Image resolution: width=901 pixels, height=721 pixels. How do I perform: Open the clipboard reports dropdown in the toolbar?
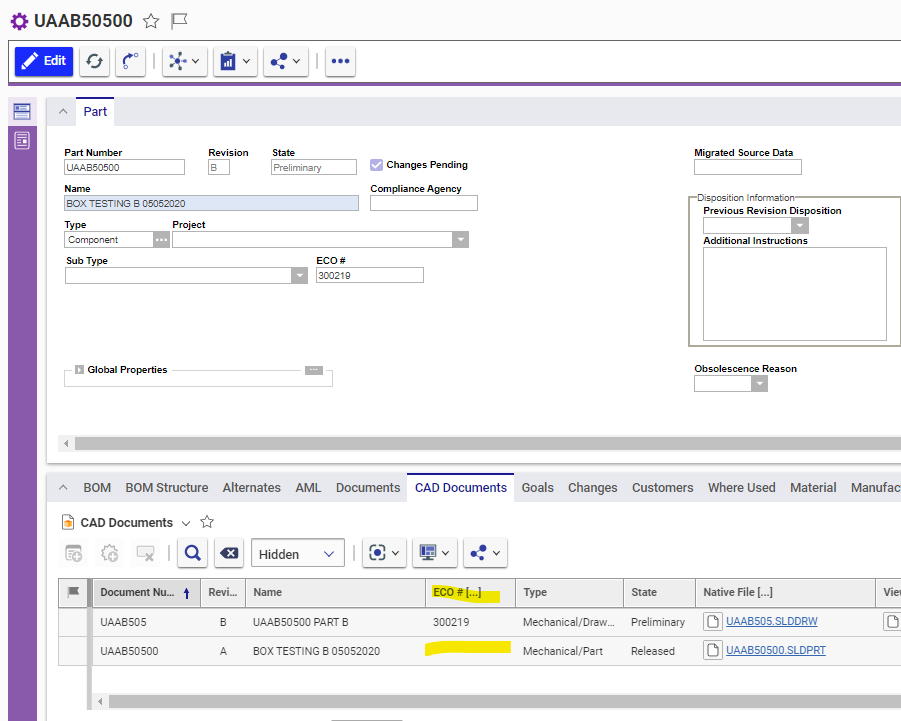pyautogui.click(x=234, y=61)
